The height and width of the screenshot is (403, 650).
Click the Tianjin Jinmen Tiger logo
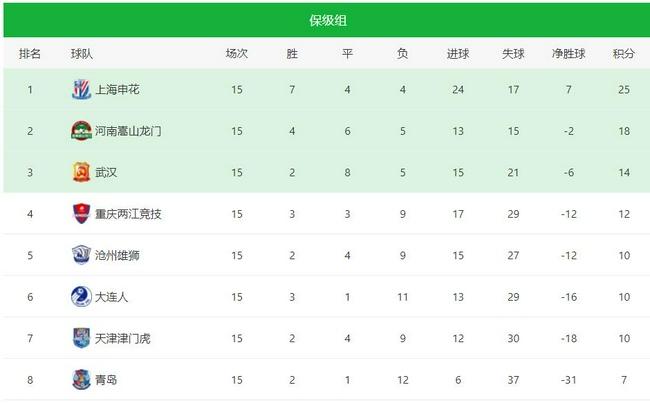tap(80, 338)
